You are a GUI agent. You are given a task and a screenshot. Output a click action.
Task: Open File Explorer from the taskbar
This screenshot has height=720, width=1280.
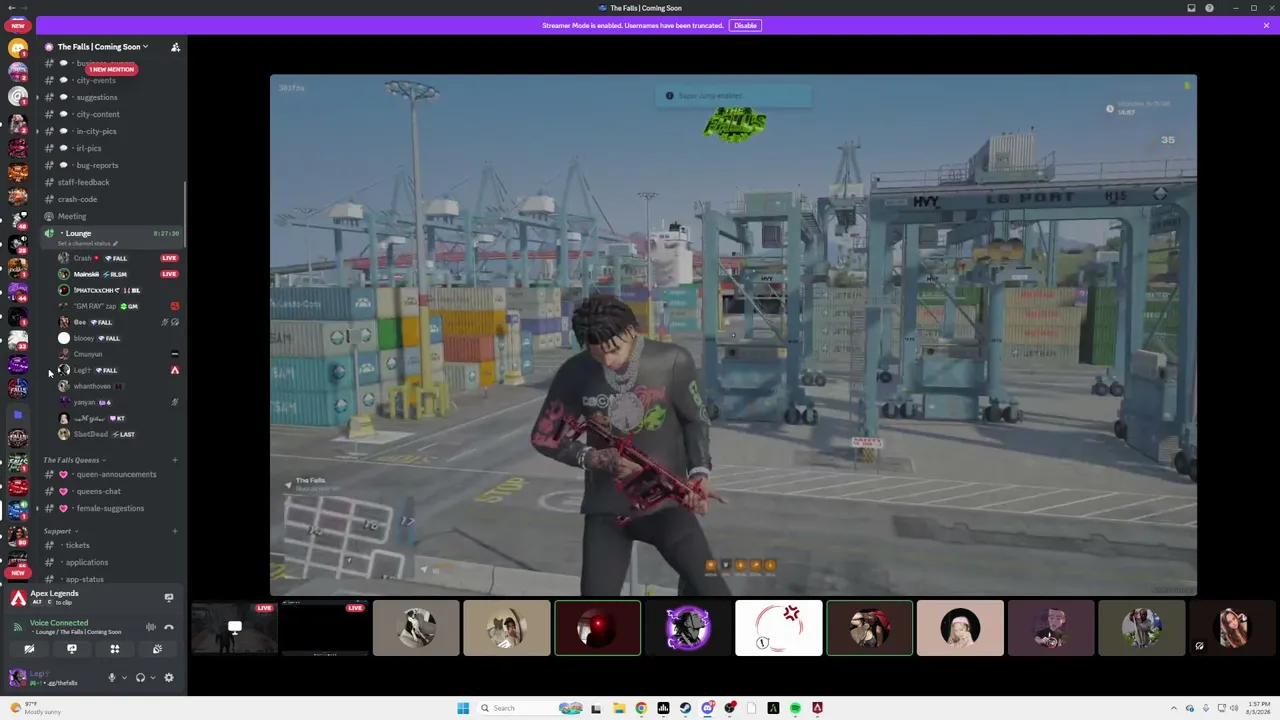[619, 708]
